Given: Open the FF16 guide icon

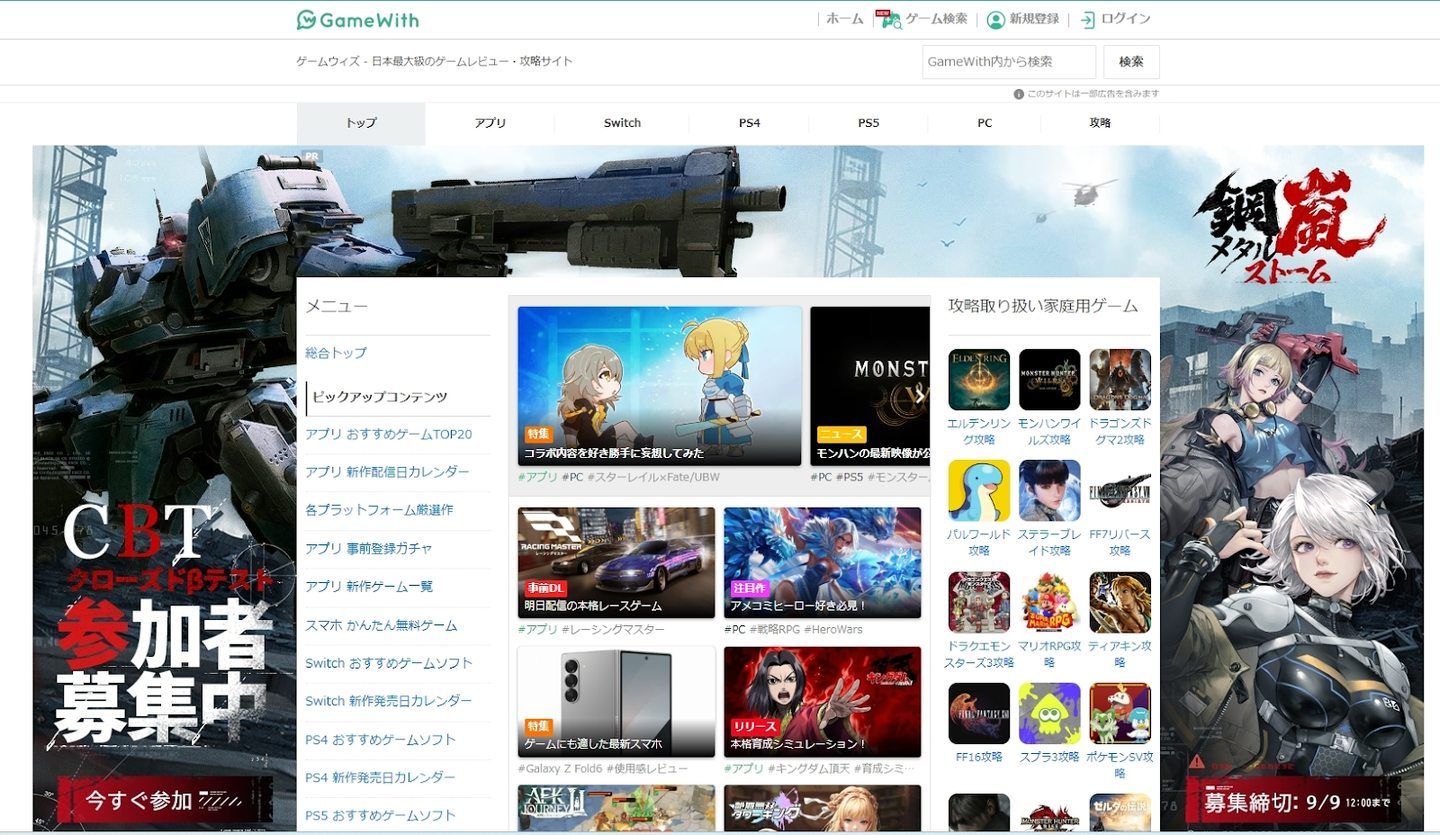Looking at the screenshot, I should pyautogui.click(x=979, y=713).
